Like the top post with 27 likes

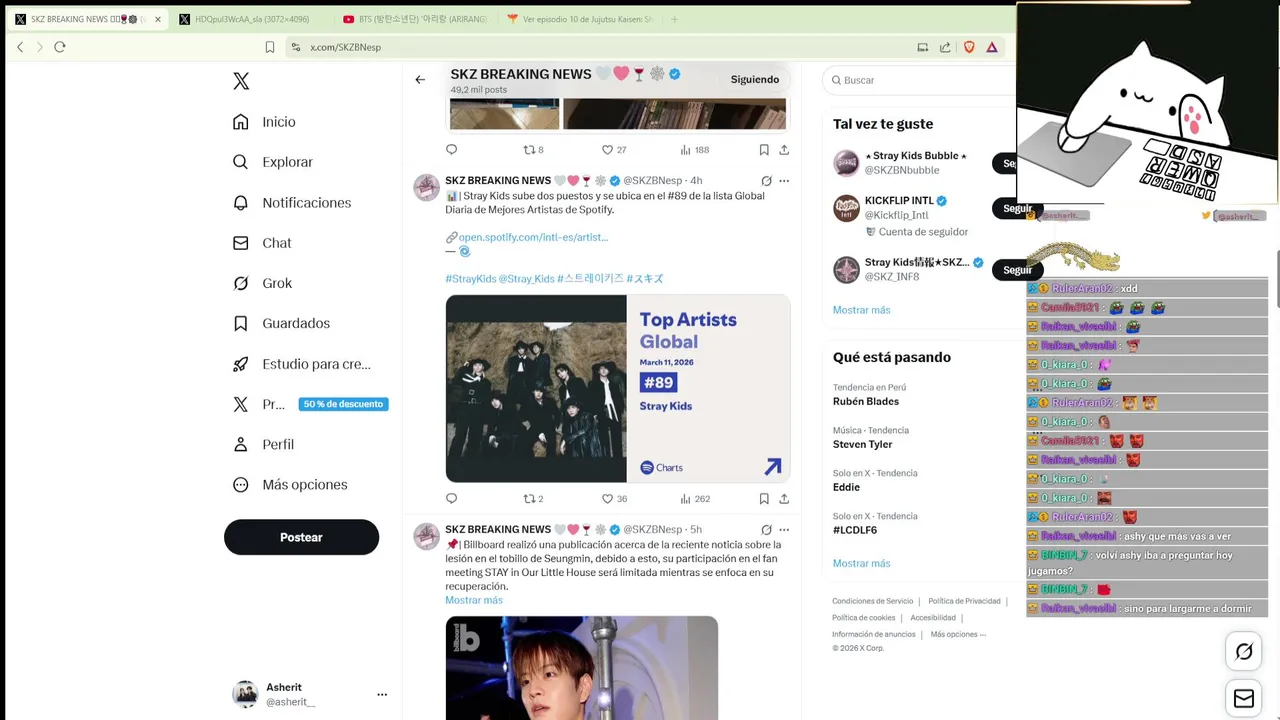pyautogui.click(x=614, y=150)
